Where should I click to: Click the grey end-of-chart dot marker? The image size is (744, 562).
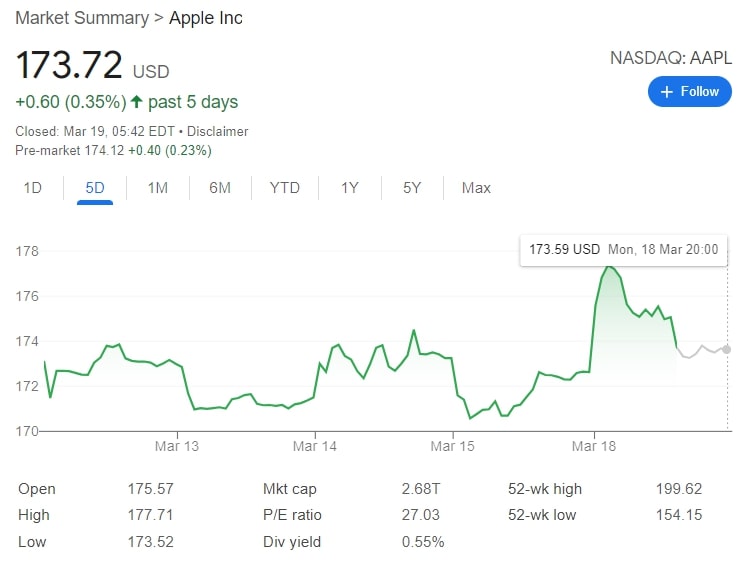pyautogui.click(x=726, y=349)
